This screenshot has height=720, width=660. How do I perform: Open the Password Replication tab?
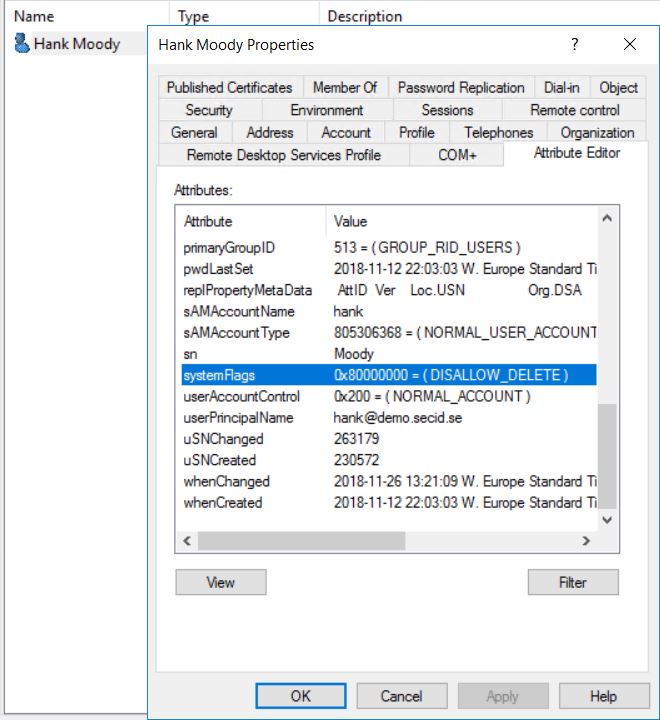(461, 87)
